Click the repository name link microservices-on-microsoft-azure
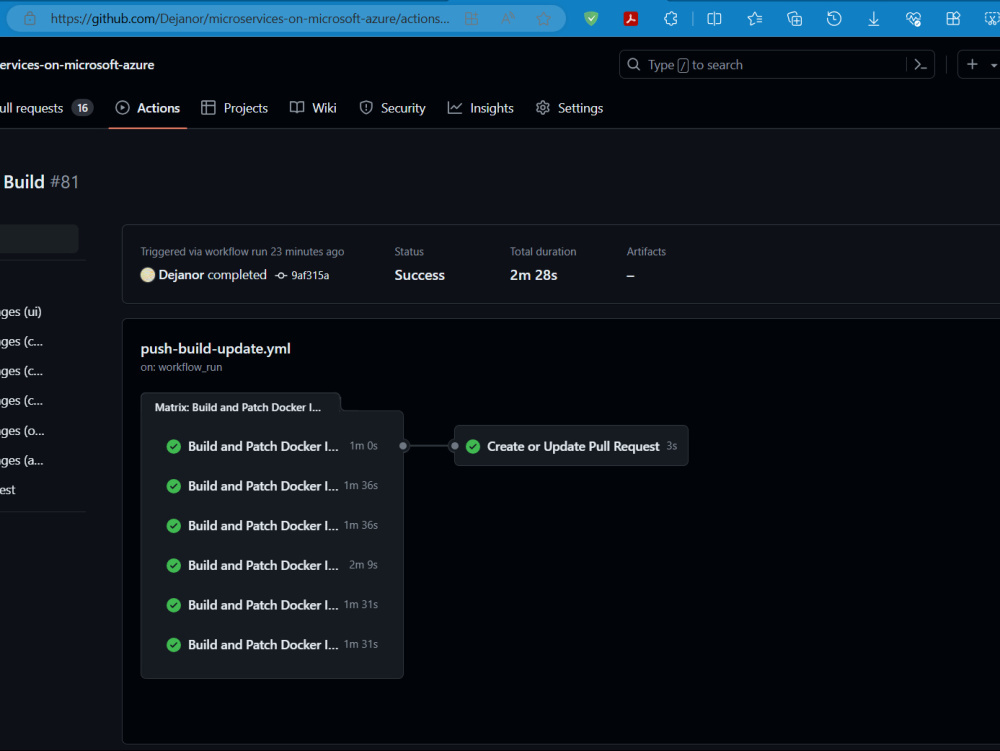Image resolution: width=1000 pixels, height=751 pixels. 77,64
